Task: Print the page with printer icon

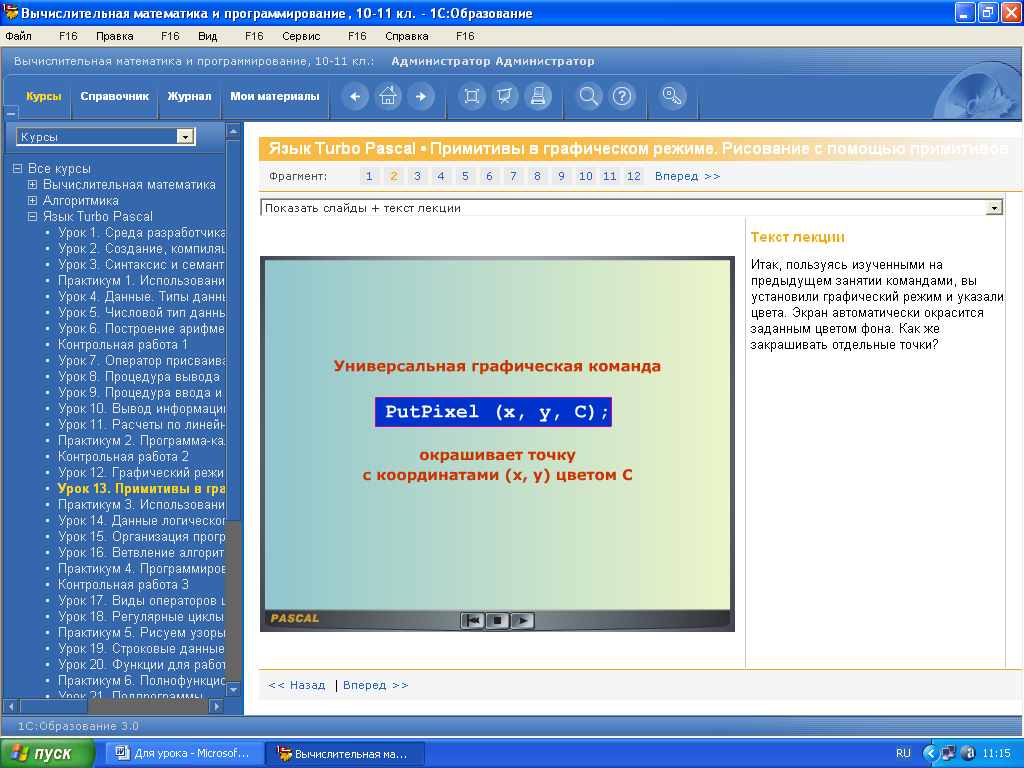Action: [x=538, y=97]
